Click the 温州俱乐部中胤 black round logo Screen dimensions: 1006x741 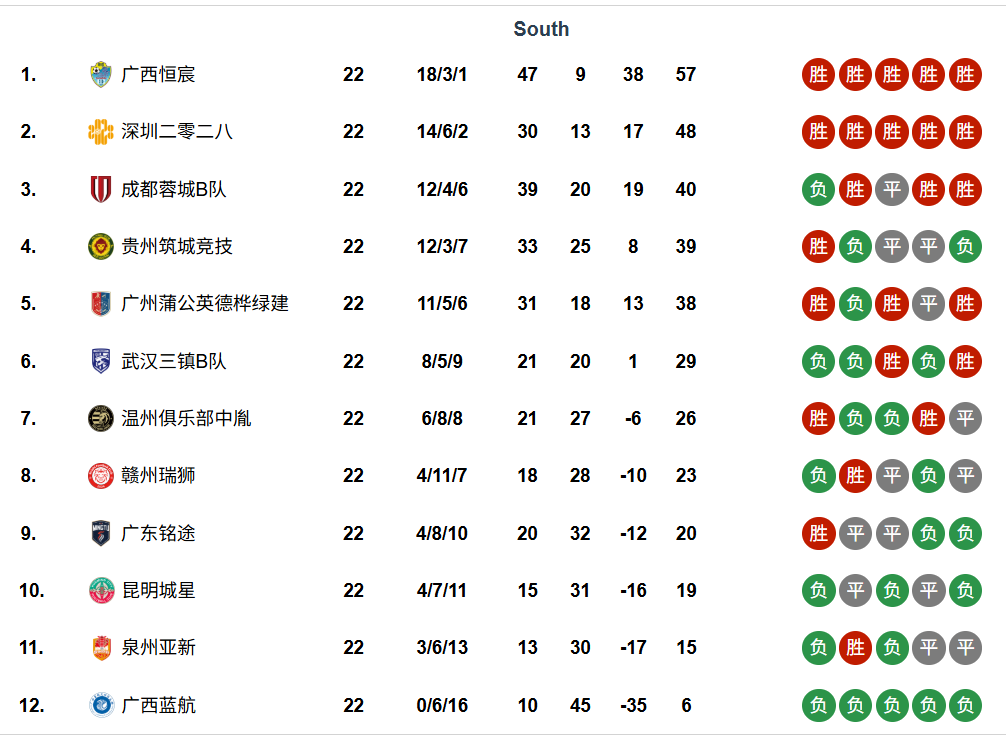[101, 418]
